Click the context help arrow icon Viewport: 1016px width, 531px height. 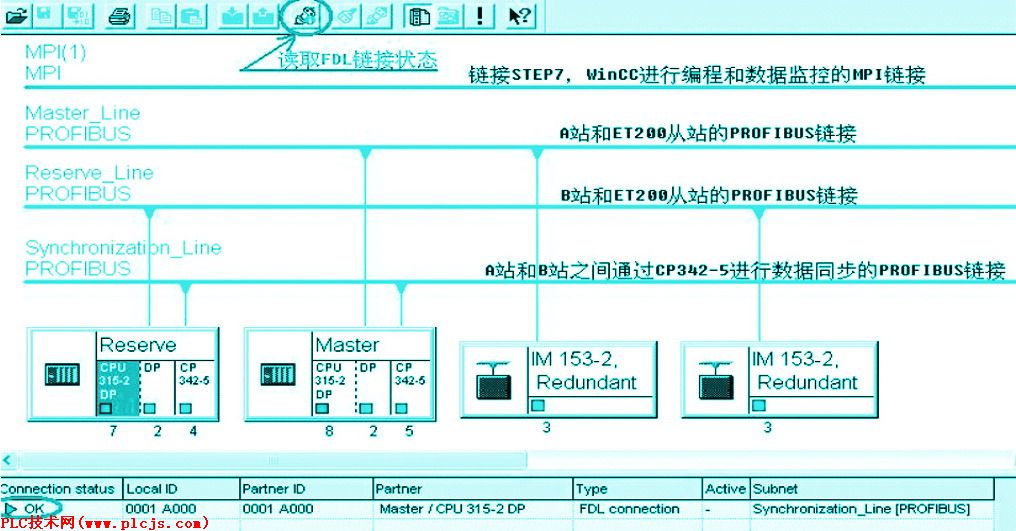[x=520, y=16]
